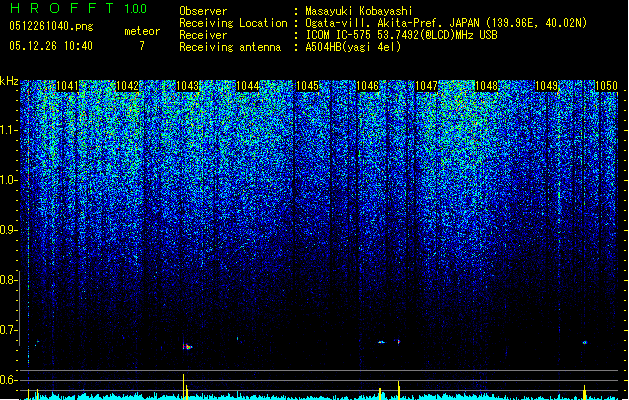Select the antenna value A504HB(yagi 4el)
The width and height of the screenshot is (629, 400).
[x=353, y=47]
